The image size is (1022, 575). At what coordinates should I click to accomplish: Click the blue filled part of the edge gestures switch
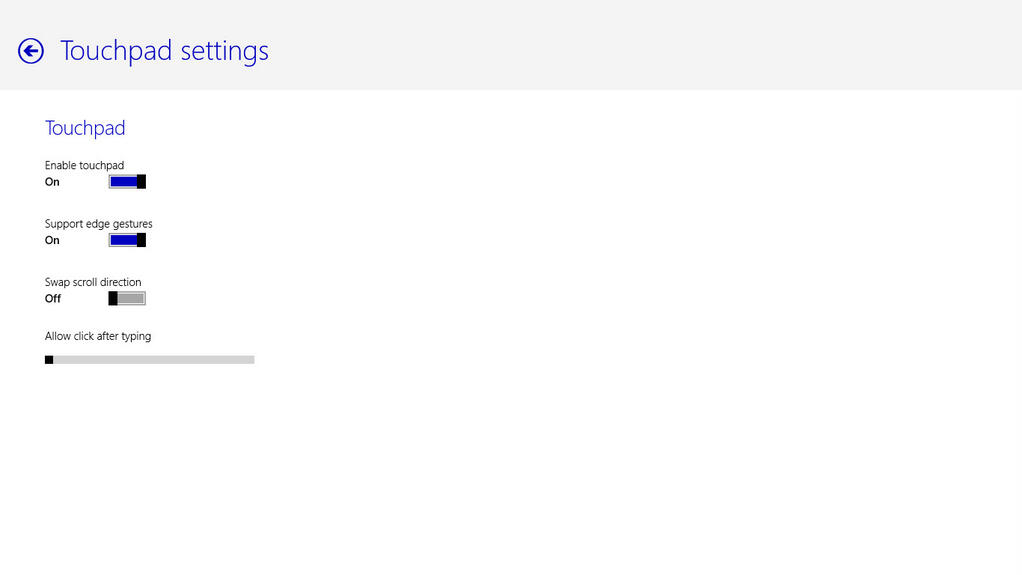click(x=123, y=240)
